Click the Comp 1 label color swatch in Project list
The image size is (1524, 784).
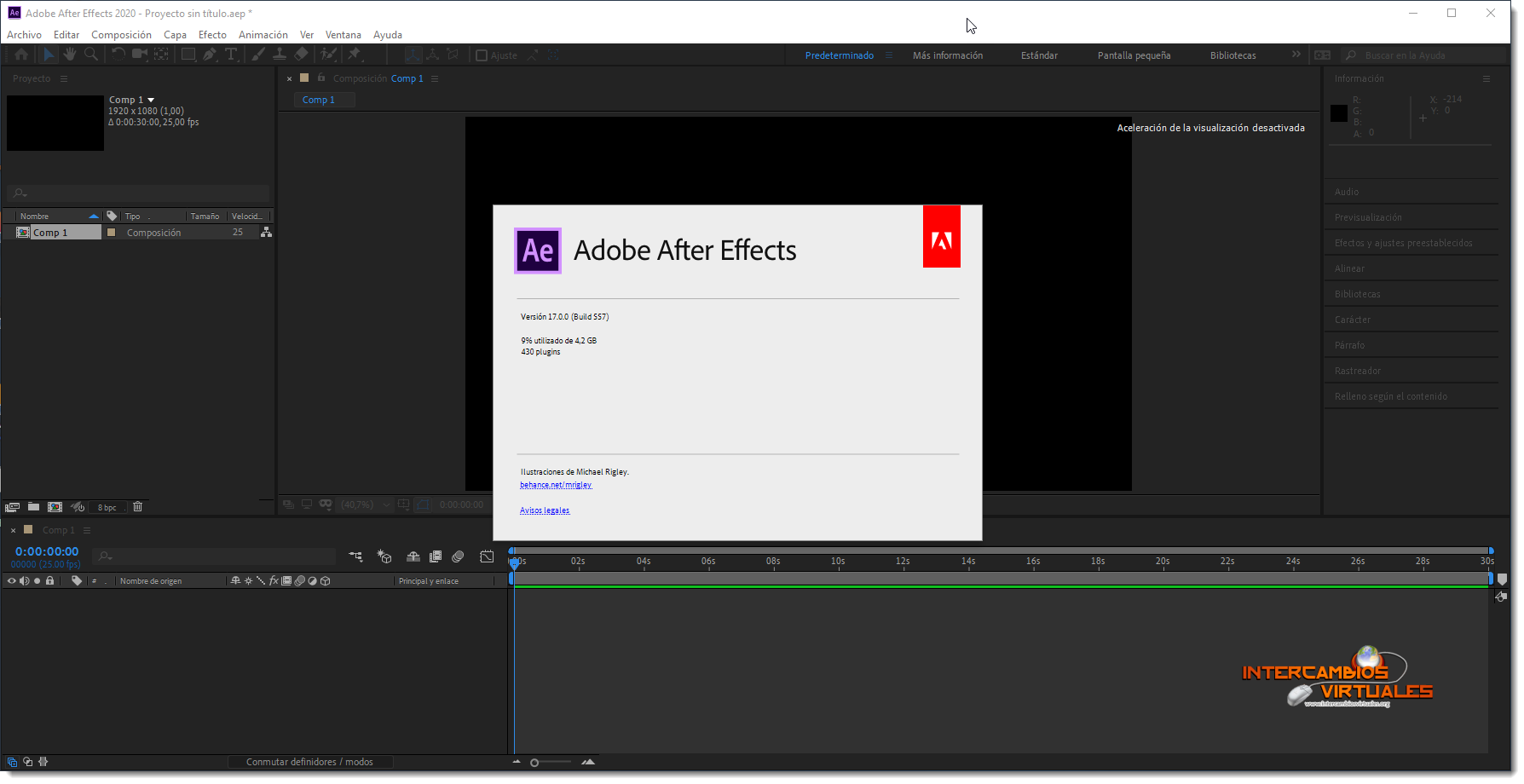[111, 232]
